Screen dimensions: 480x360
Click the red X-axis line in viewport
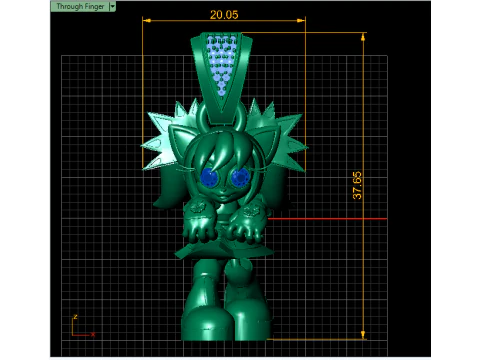327,219
